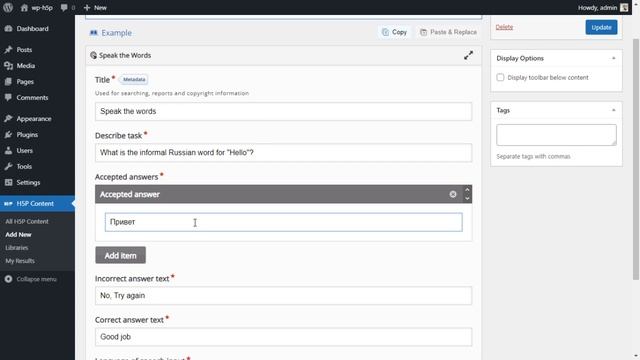Screen dimensions: 640x360
Task: Expand the Speak the Words editor fullscreen
Action: [x=468, y=55]
